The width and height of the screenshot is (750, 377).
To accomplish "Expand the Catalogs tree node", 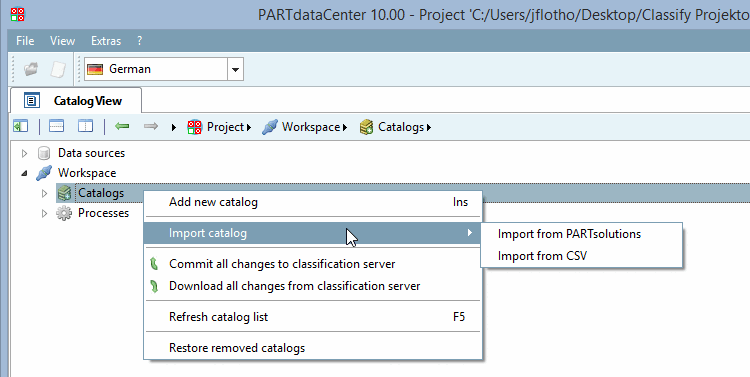I will tap(44, 193).
